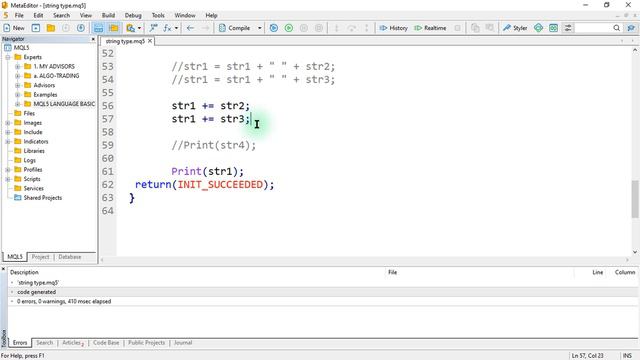Click the editor vertical scrollbar thumb
The image size is (640, 360).
tap(635, 199)
